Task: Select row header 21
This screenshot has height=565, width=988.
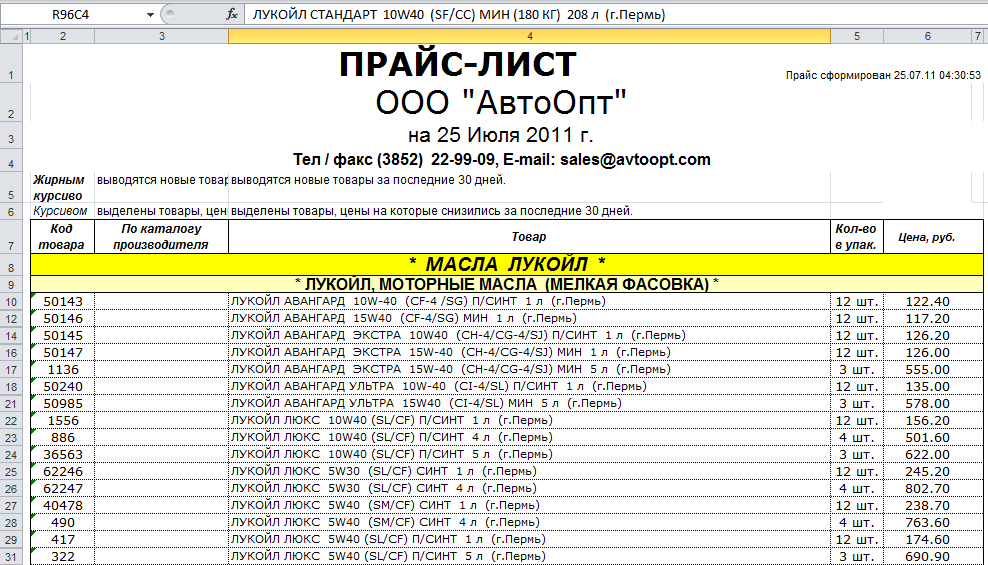Action: (x=11, y=404)
